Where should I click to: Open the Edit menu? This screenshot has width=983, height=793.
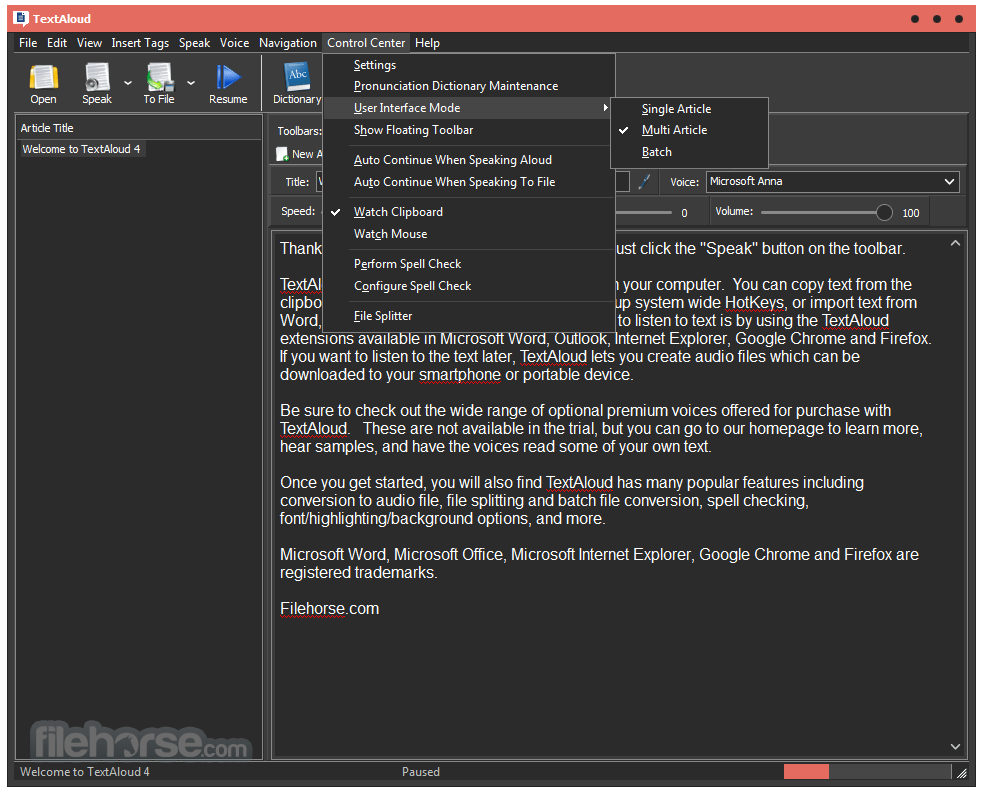[x=57, y=43]
